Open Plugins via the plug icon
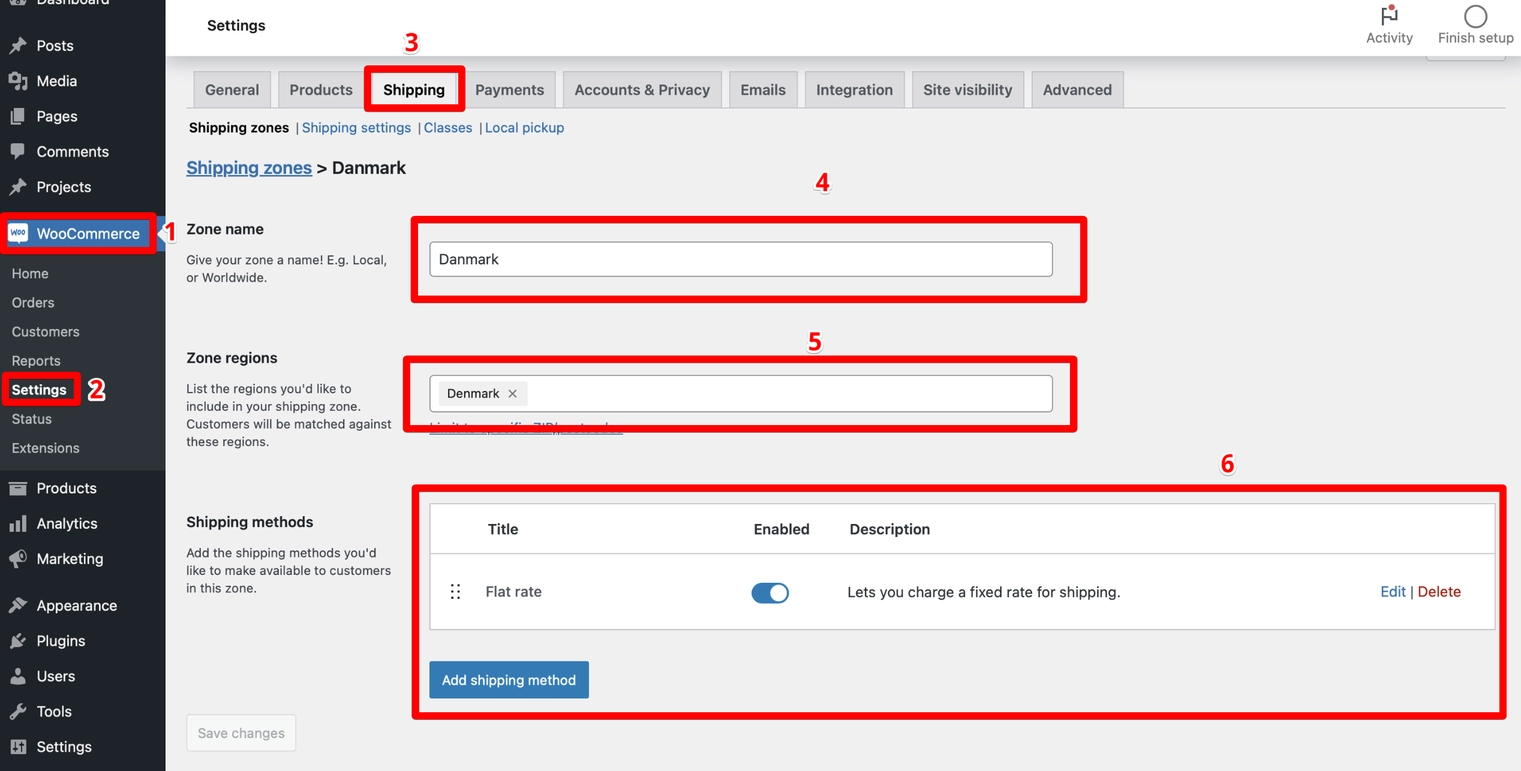The height and width of the screenshot is (771, 1521). [17, 641]
